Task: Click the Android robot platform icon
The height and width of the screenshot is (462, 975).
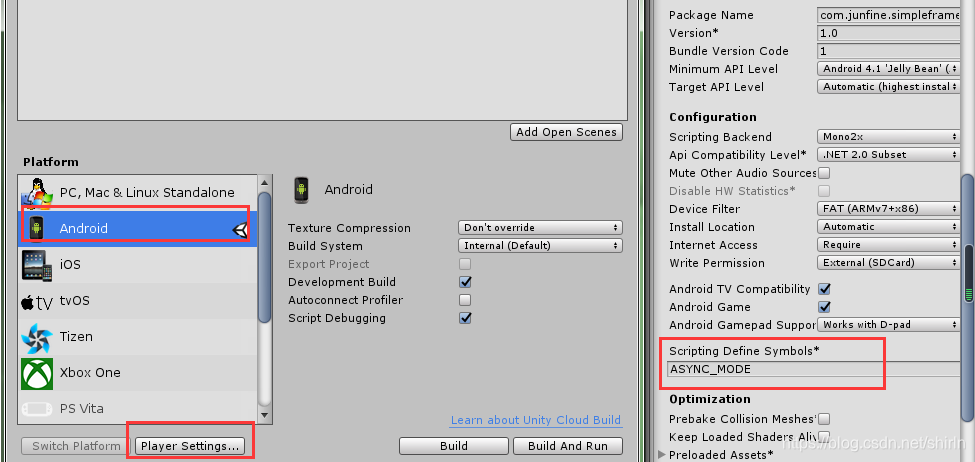Action: click(36, 228)
